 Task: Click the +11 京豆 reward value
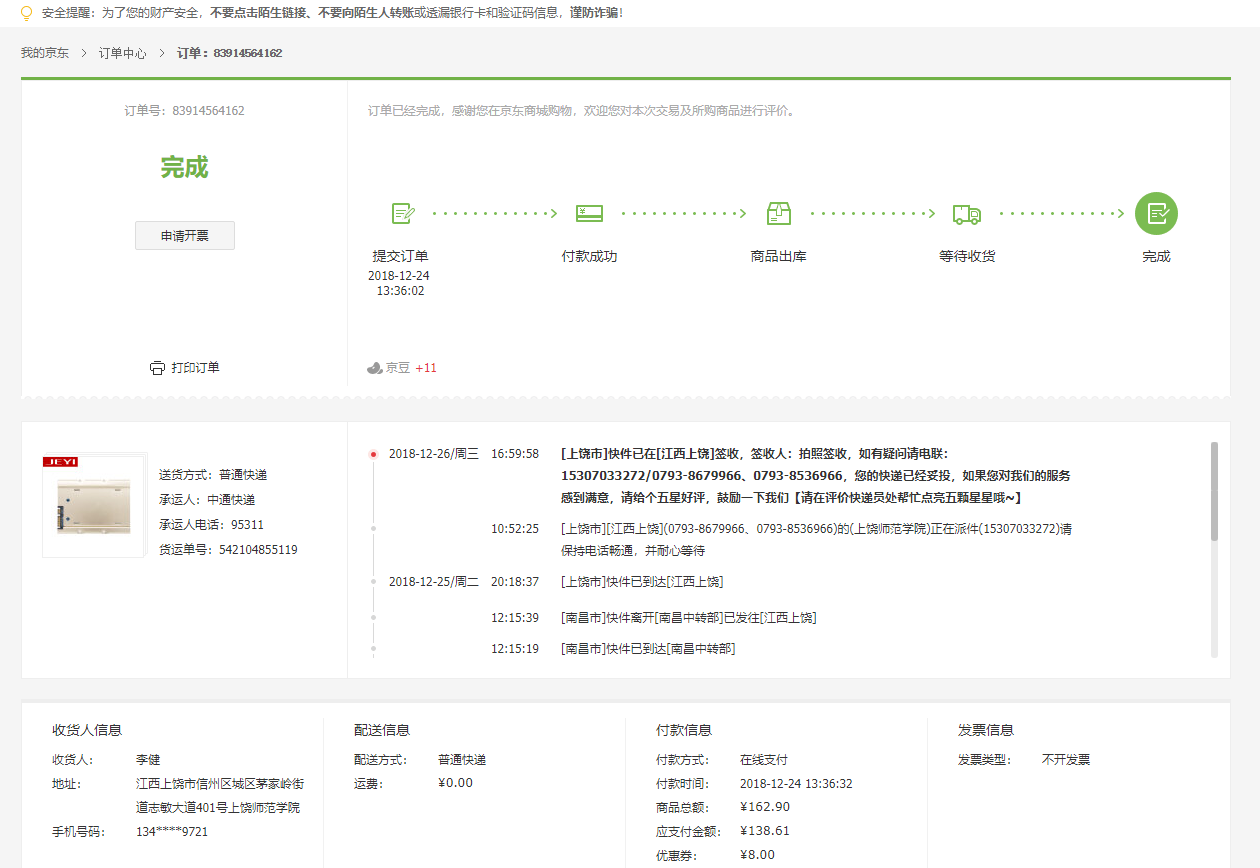426,368
